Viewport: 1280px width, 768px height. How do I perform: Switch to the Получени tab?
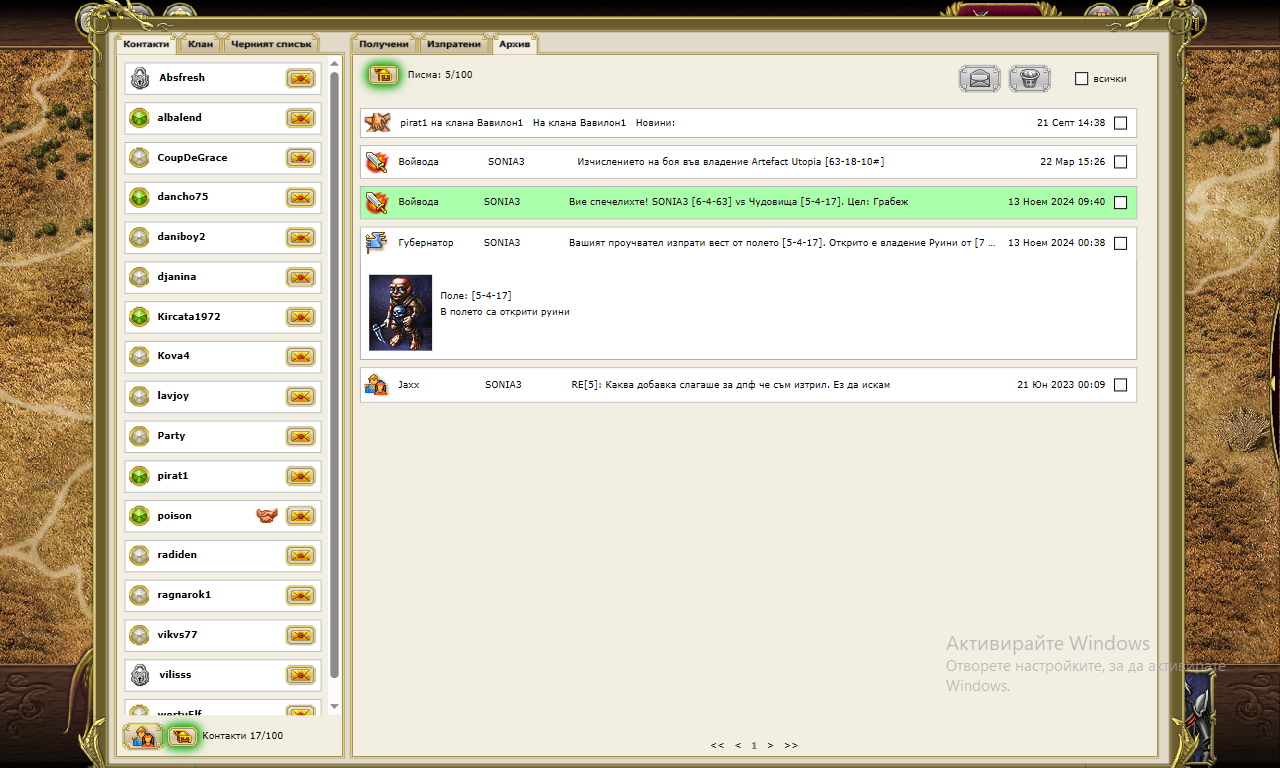pyautogui.click(x=384, y=44)
